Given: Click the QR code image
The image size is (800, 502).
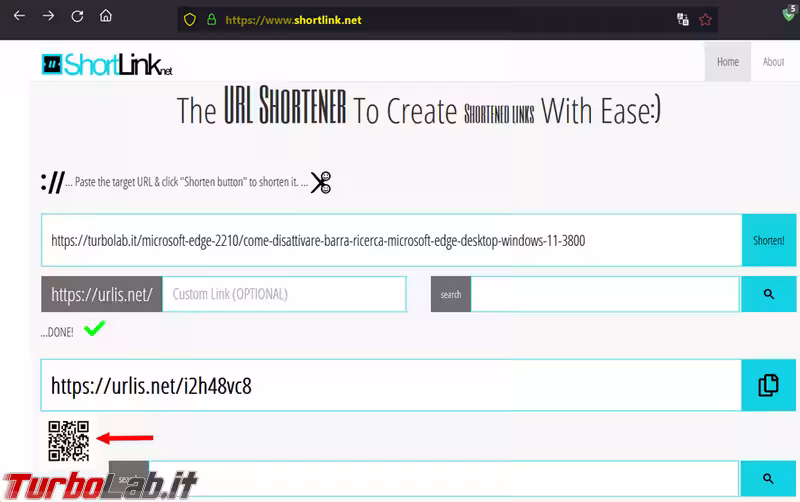Looking at the screenshot, I should (x=69, y=440).
